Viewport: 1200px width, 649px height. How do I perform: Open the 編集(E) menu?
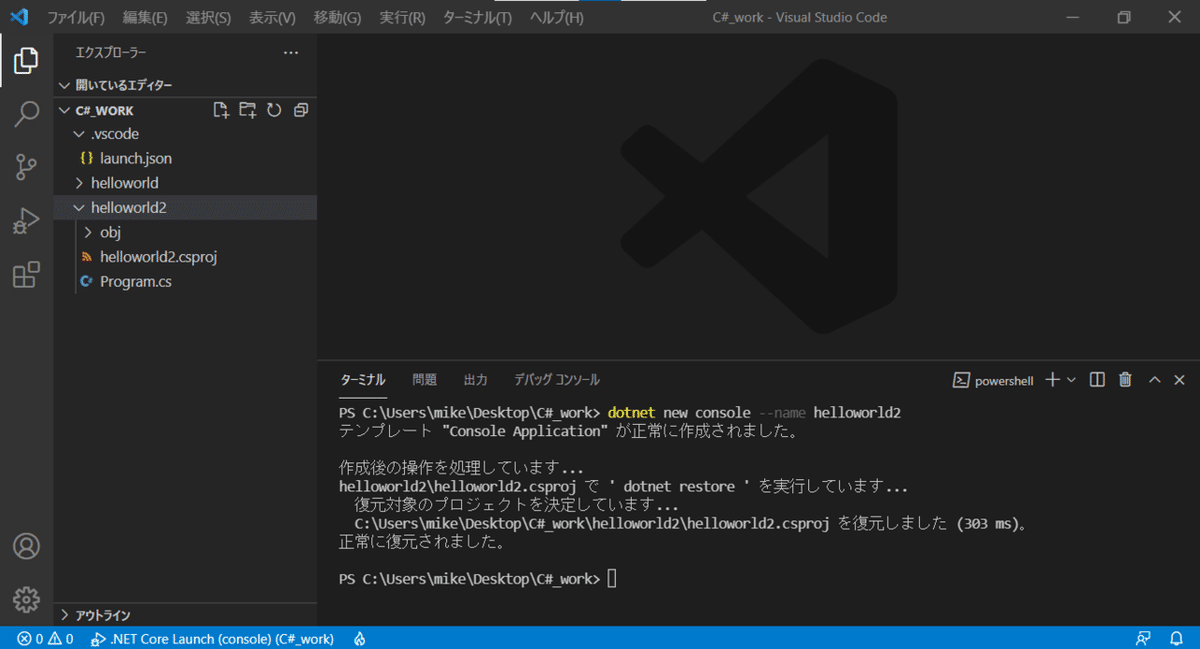(x=144, y=18)
